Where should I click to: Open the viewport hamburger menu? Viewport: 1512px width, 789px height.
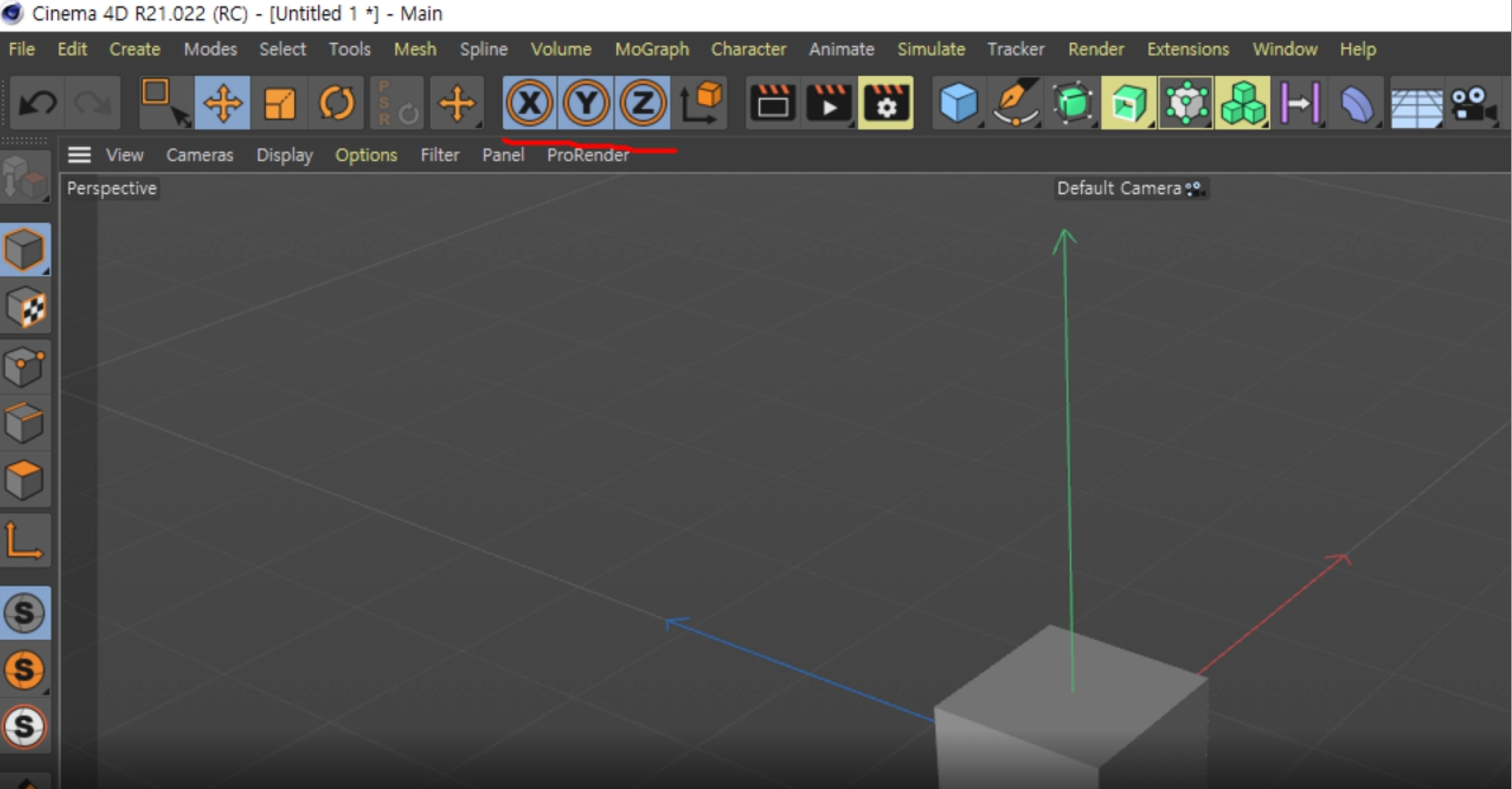pyautogui.click(x=79, y=155)
